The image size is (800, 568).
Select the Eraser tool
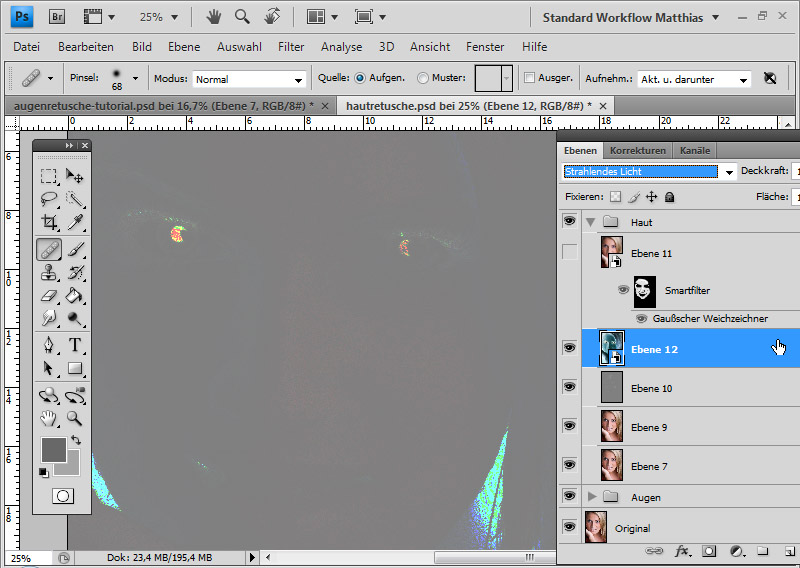[x=48, y=296]
